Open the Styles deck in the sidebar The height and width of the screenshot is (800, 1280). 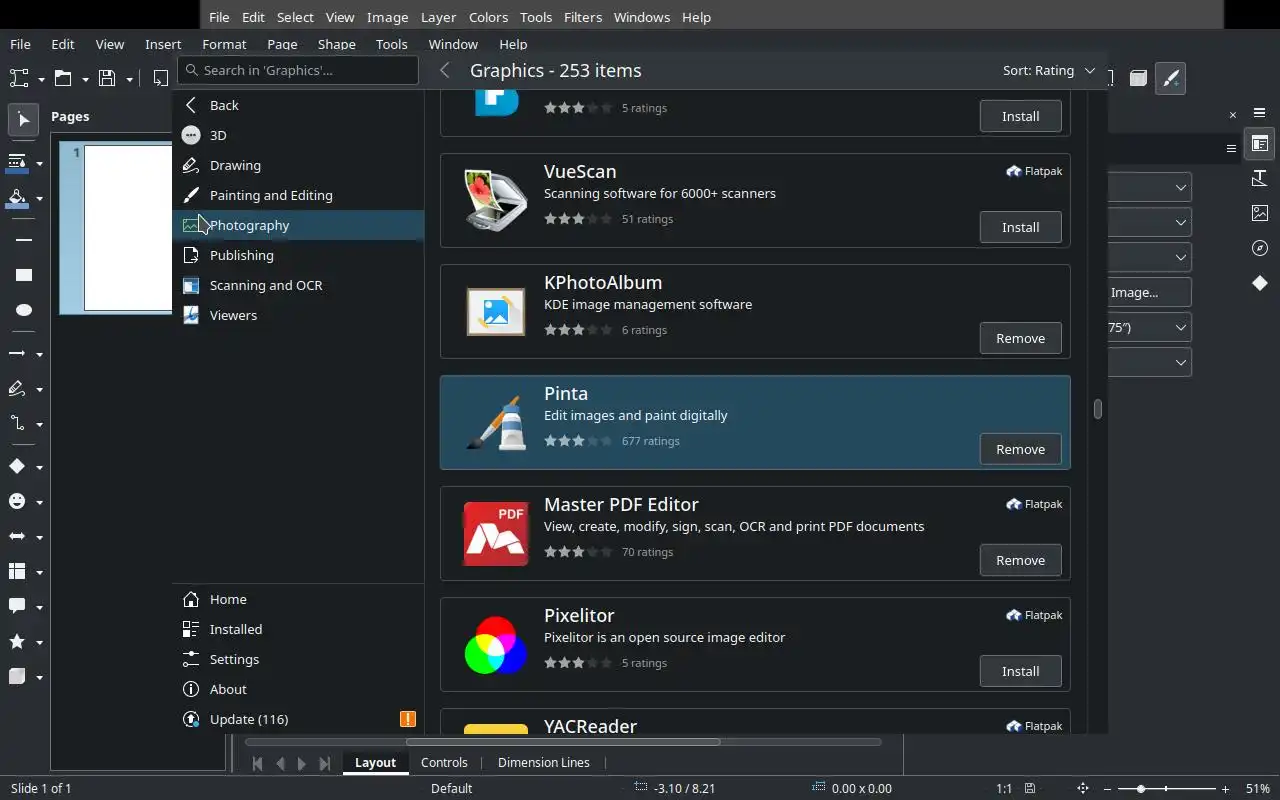[x=1260, y=178]
